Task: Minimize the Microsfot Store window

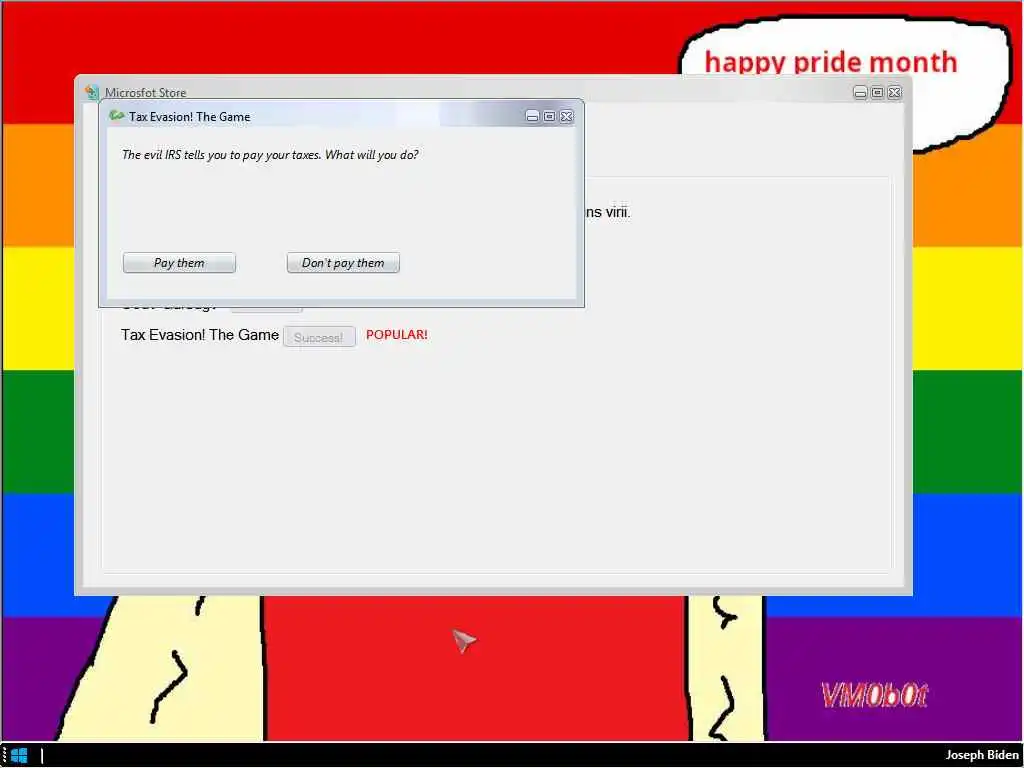Action: (x=860, y=93)
